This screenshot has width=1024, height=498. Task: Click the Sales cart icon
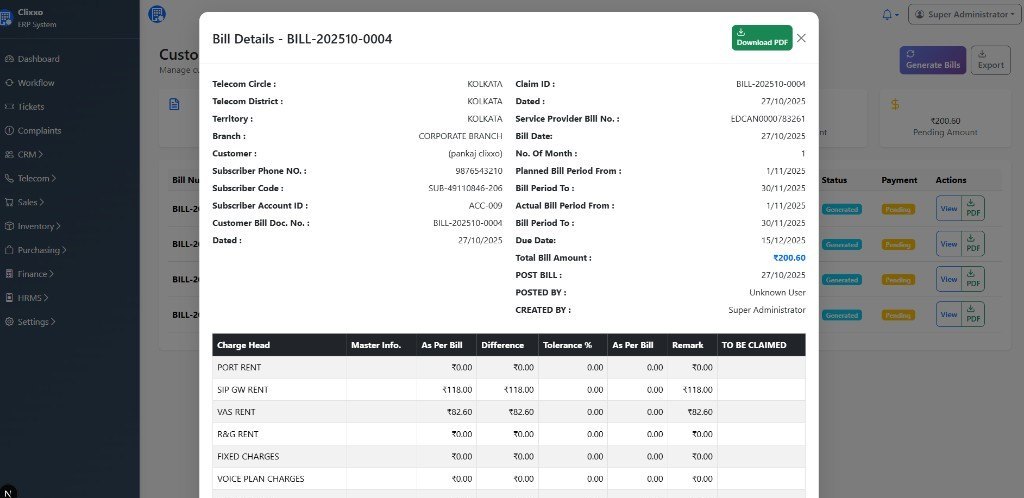coord(9,202)
